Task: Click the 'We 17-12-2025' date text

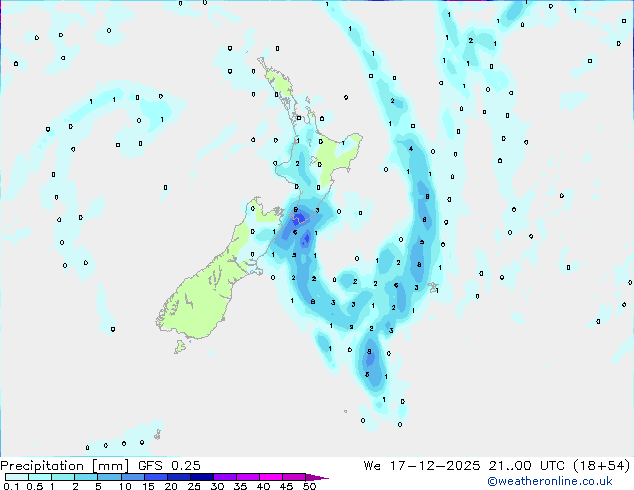Action: [x=422, y=466]
